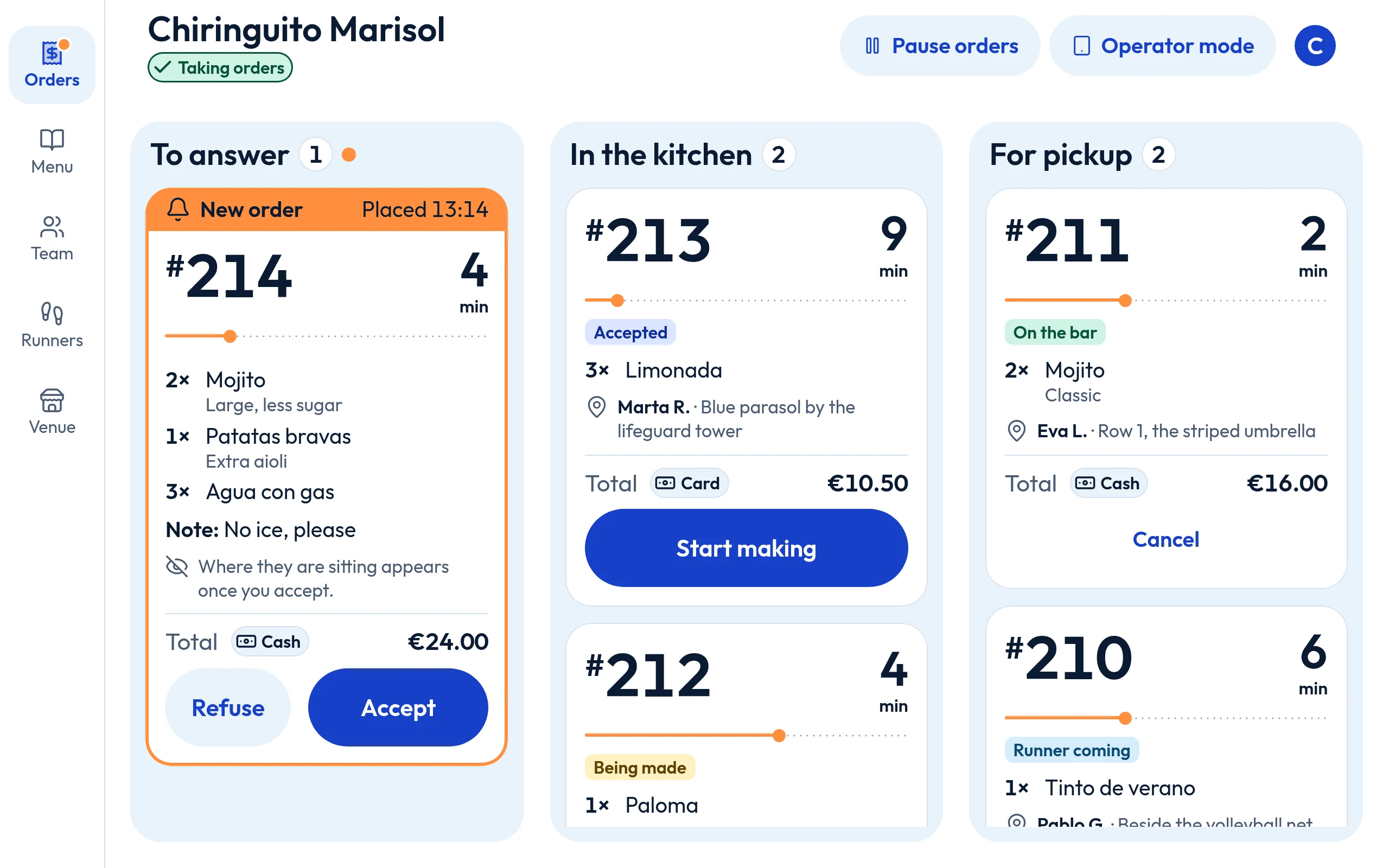This screenshot has height=868, width=1389.
Task: Click the Runner coming status tag
Action: (1072, 750)
